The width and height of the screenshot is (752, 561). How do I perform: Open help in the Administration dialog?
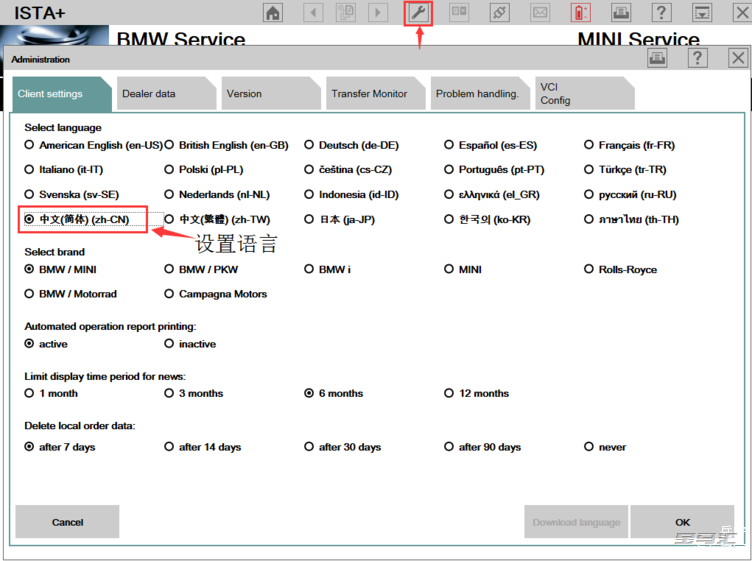pyautogui.click(x=697, y=58)
